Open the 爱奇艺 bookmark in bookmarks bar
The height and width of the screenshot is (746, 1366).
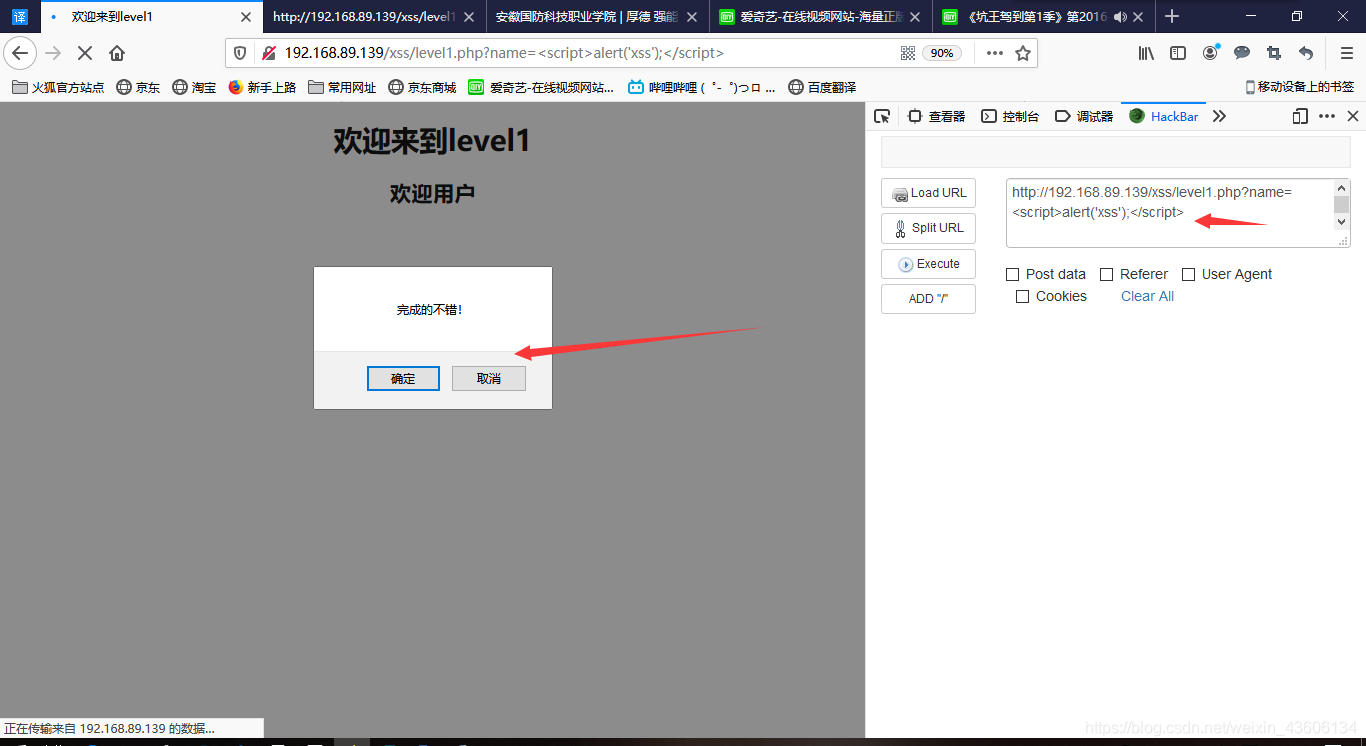coord(541,87)
